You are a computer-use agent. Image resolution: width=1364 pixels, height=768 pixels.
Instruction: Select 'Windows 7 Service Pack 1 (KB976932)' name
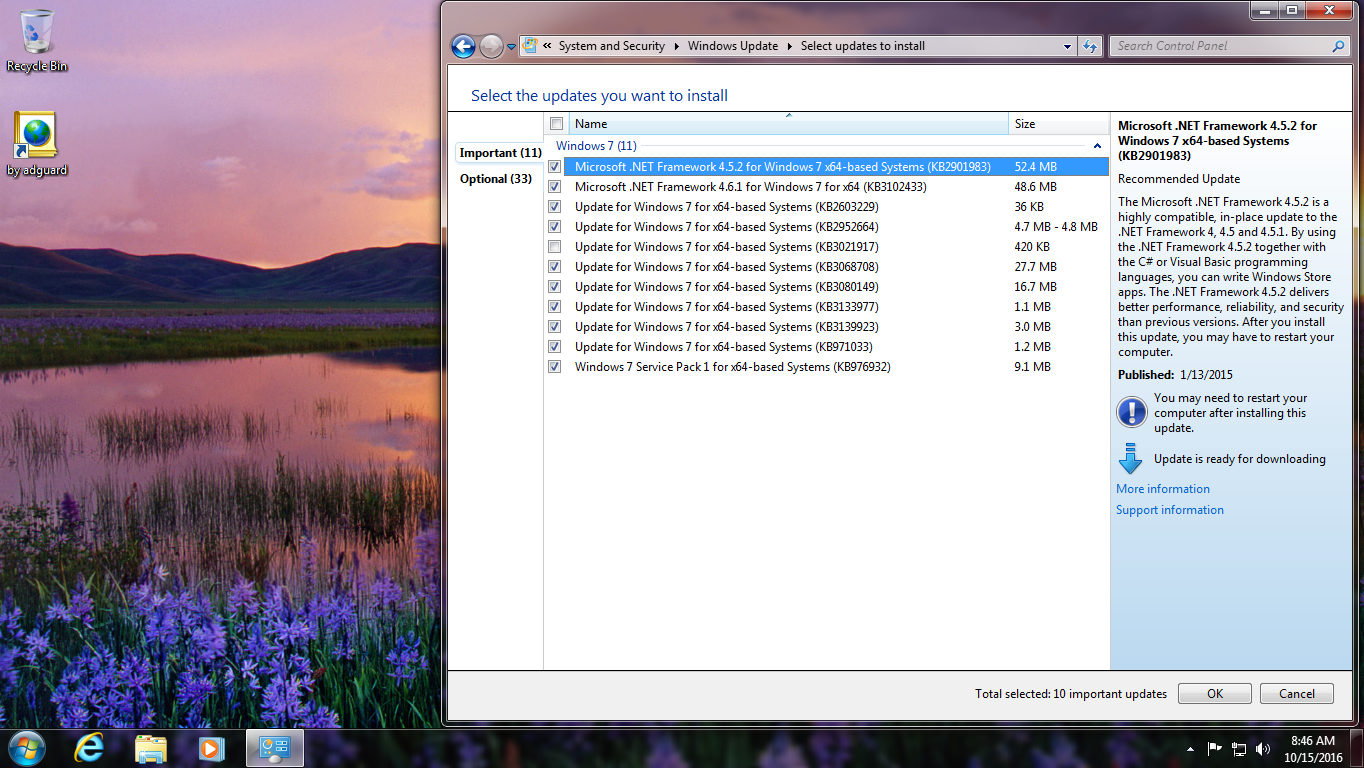click(x=733, y=367)
